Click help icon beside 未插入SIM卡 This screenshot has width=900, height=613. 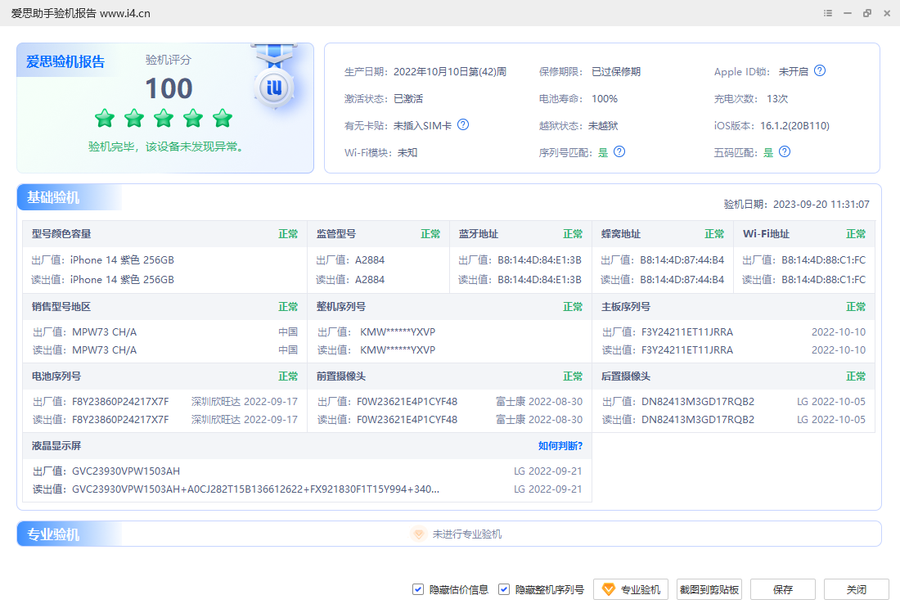tap(463, 125)
